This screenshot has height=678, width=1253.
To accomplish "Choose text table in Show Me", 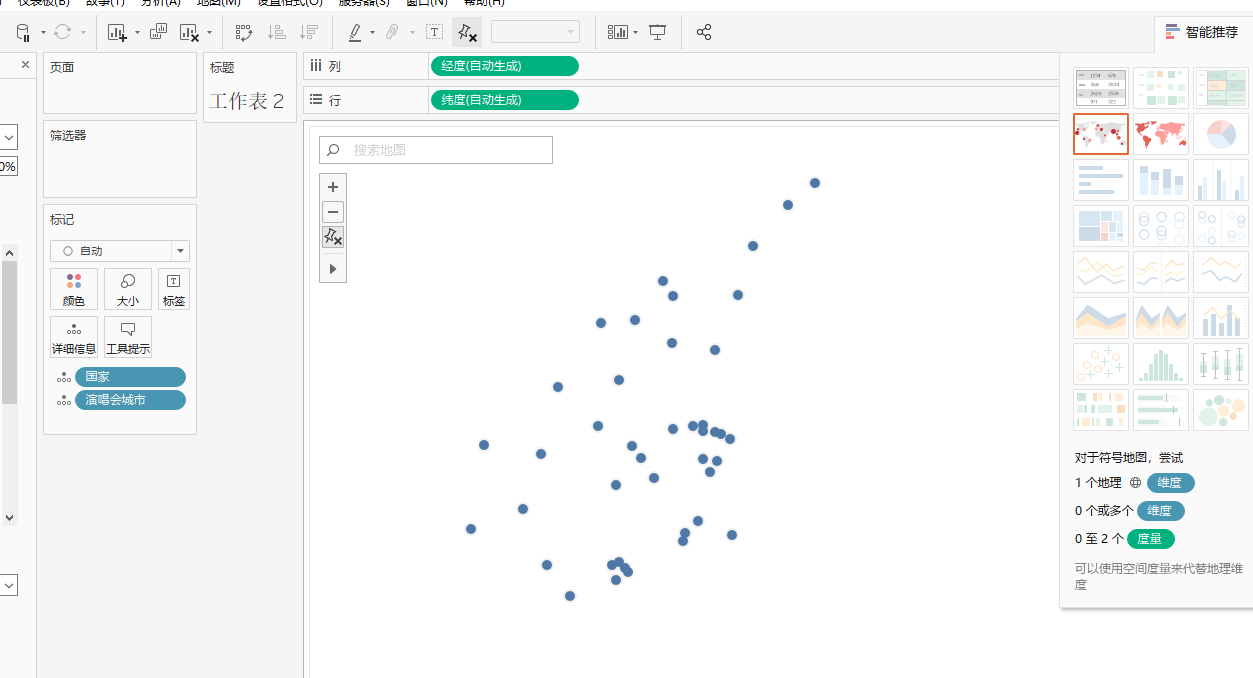I will coord(1101,88).
